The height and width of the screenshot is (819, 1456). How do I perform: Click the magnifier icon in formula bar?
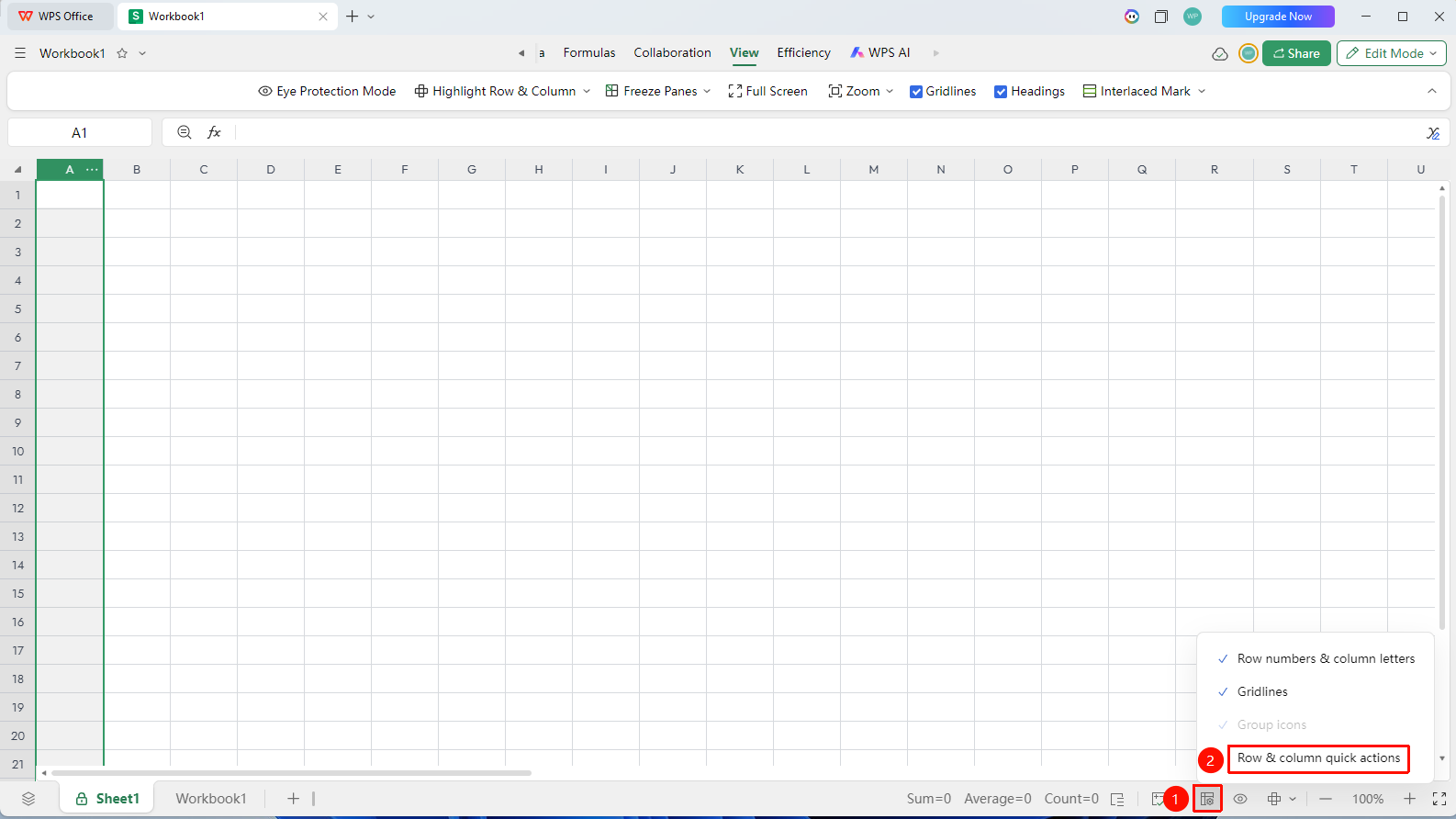(185, 132)
